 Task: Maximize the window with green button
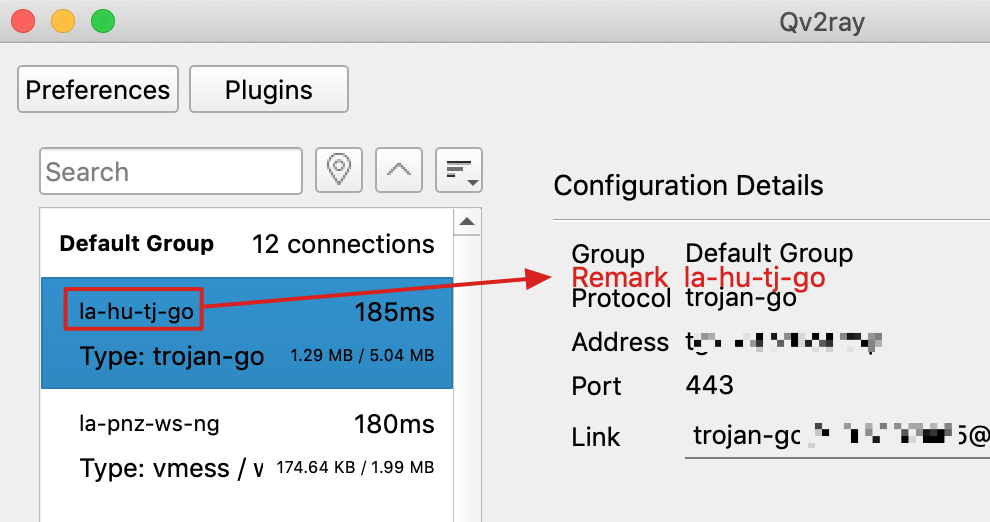click(103, 21)
